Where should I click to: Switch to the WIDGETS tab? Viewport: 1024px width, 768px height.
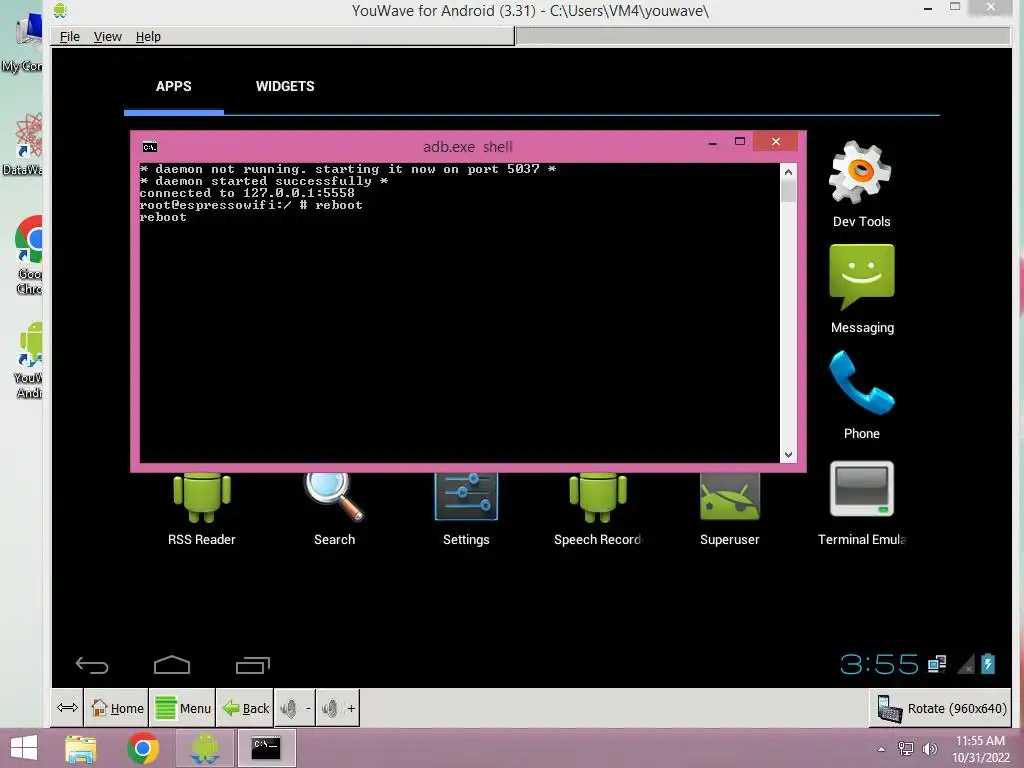tap(285, 86)
